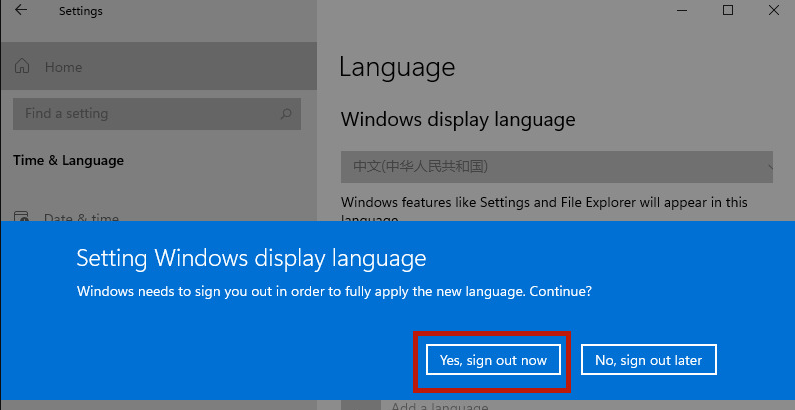Click the search magnifier icon
This screenshot has height=410, width=795.
coord(287,114)
